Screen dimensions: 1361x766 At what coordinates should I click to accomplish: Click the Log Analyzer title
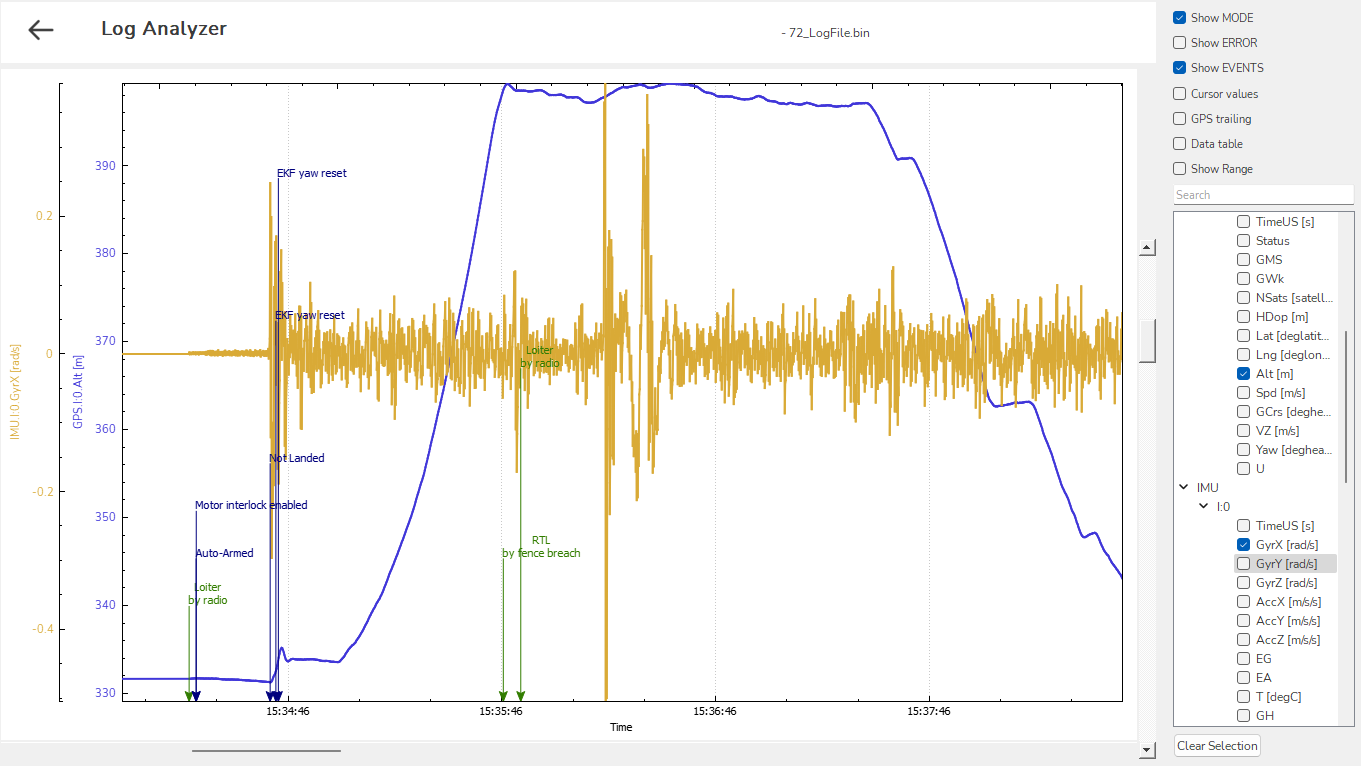(164, 29)
